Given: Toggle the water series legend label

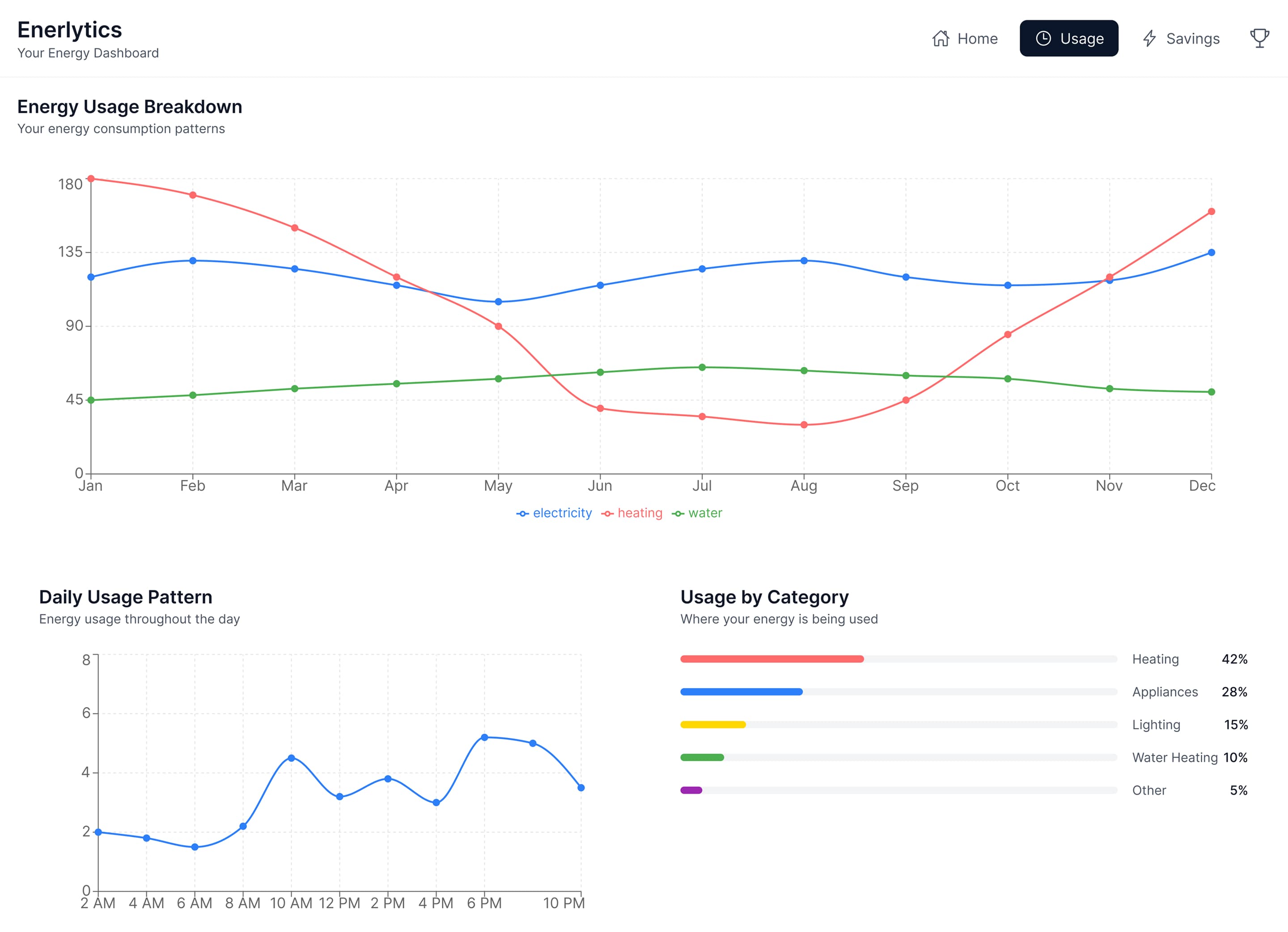Looking at the screenshot, I should pos(705,513).
